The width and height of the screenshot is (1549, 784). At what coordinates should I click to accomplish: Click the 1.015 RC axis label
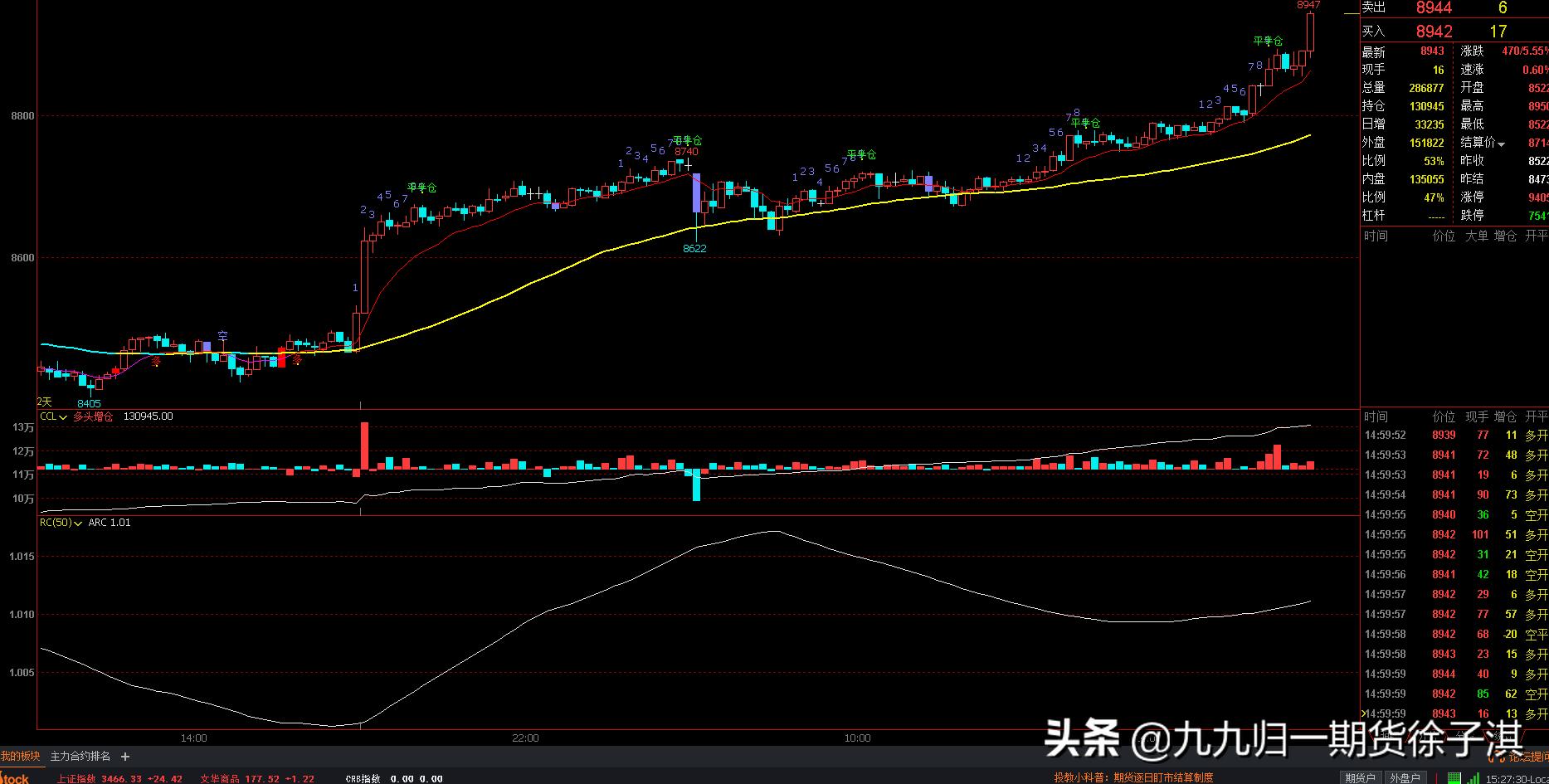coord(22,557)
